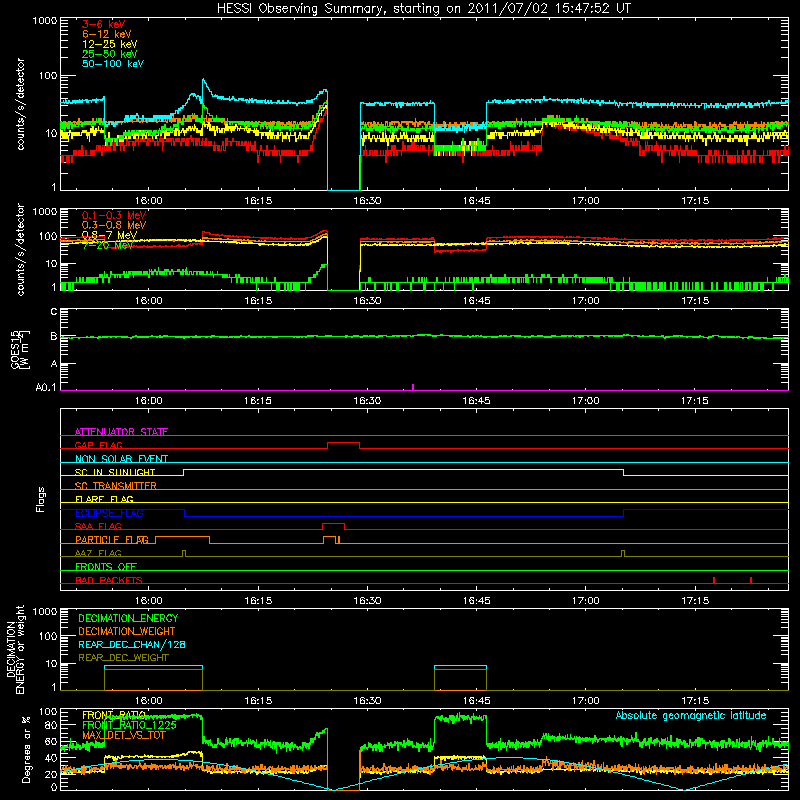Image resolution: width=800 pixels, height=800 pixels.
Task: Click the Flags vertical axis title
Action: coord(41,499)
